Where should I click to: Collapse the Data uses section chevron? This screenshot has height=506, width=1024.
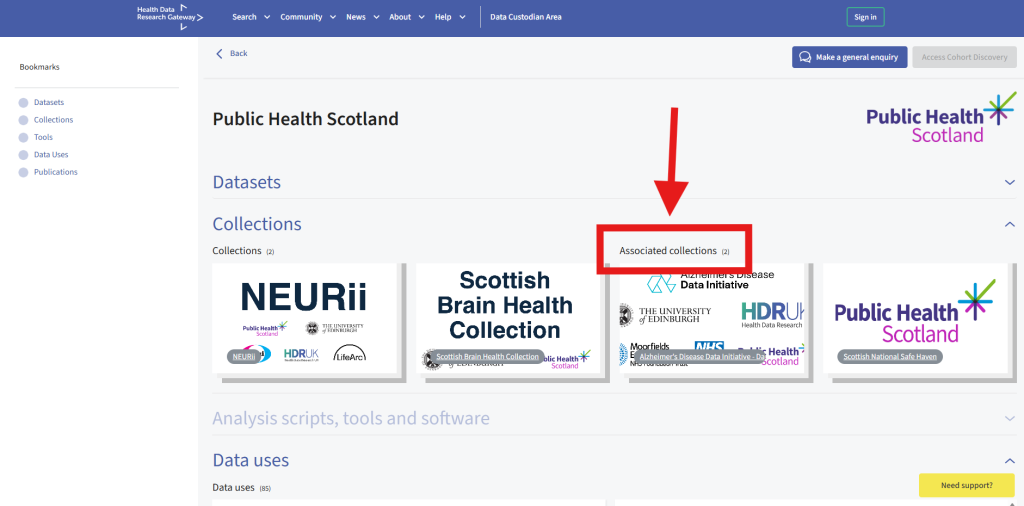pyautogui.click(x=1010, y=460)
